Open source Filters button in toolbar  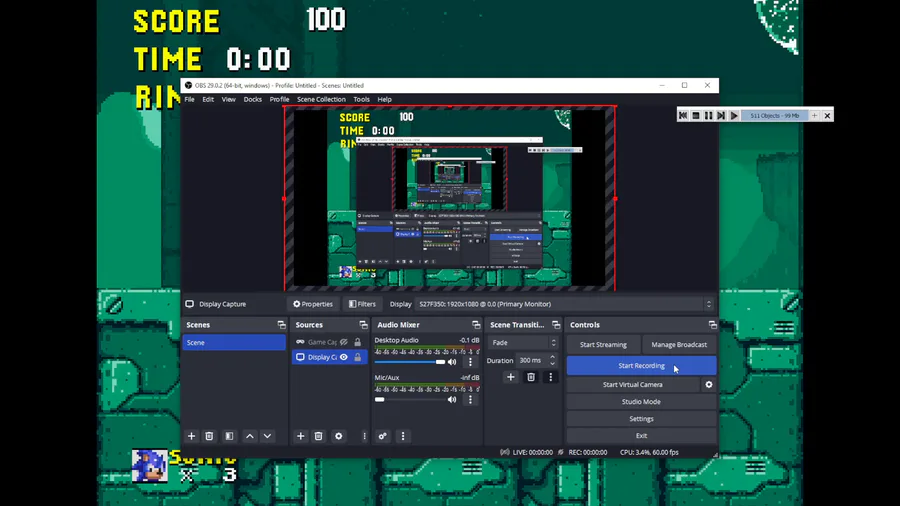tap(362, 304)
